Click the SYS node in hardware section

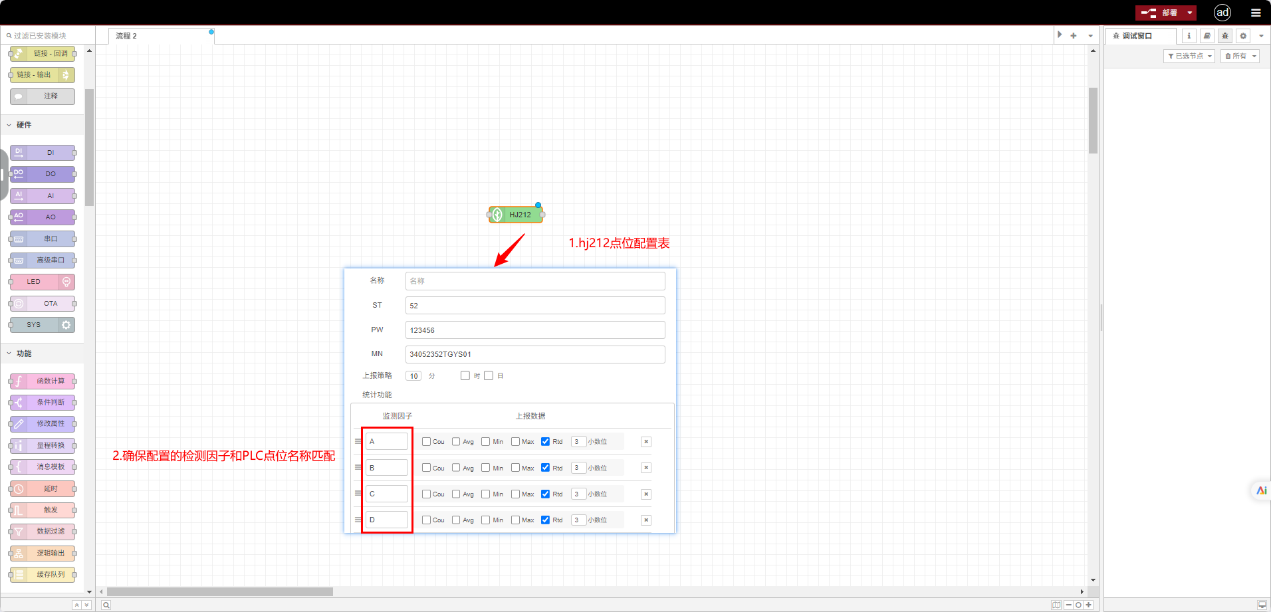[x=42, y=325]
